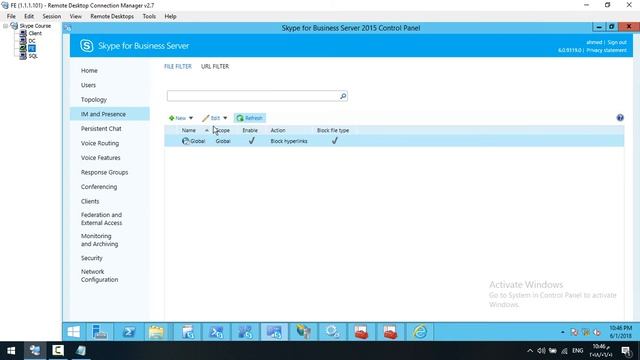This screenshot has width=640, height=360.
Task: Open the Response Groups section
Action: (x=104, y=172)
